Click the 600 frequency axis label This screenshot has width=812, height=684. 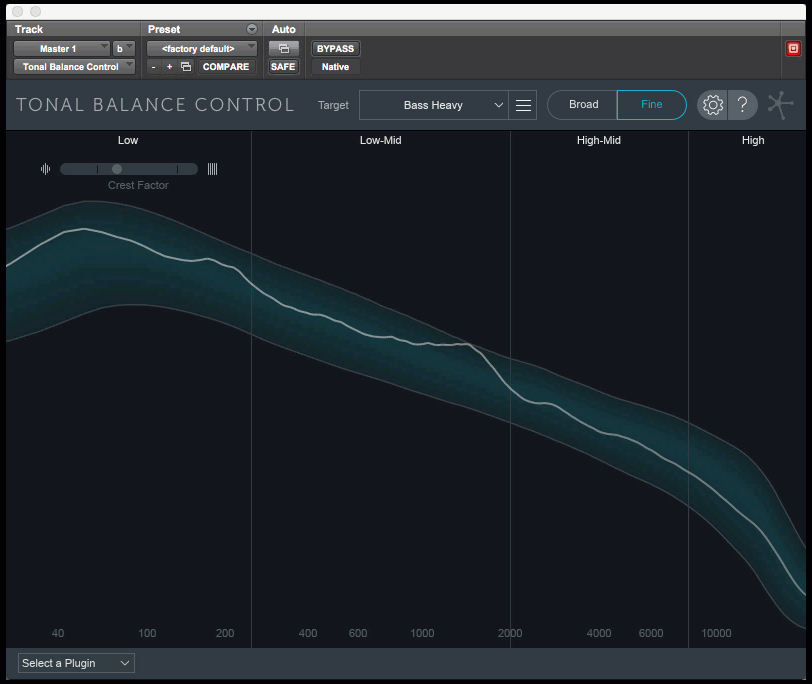pos(358,633)
